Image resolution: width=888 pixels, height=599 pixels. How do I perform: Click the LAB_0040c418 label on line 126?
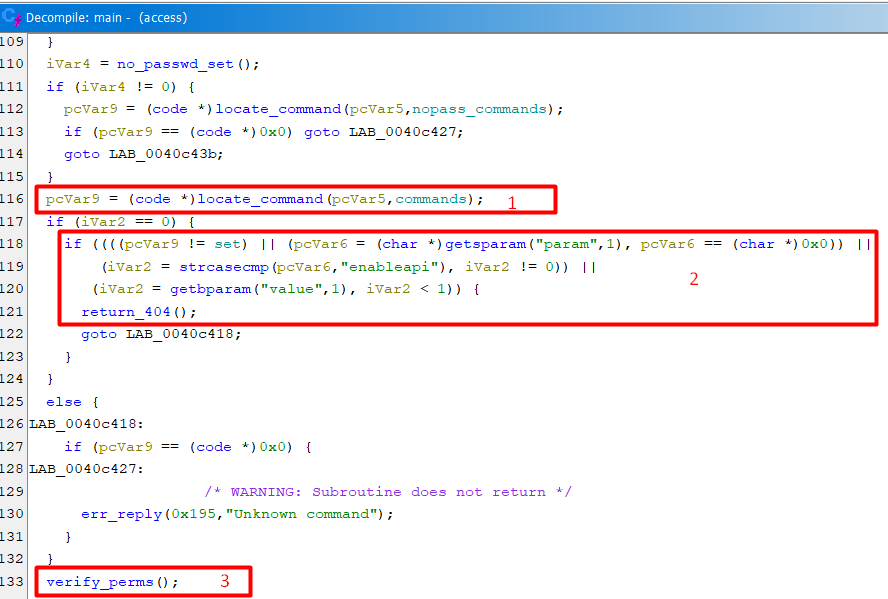tap(83, 424)
